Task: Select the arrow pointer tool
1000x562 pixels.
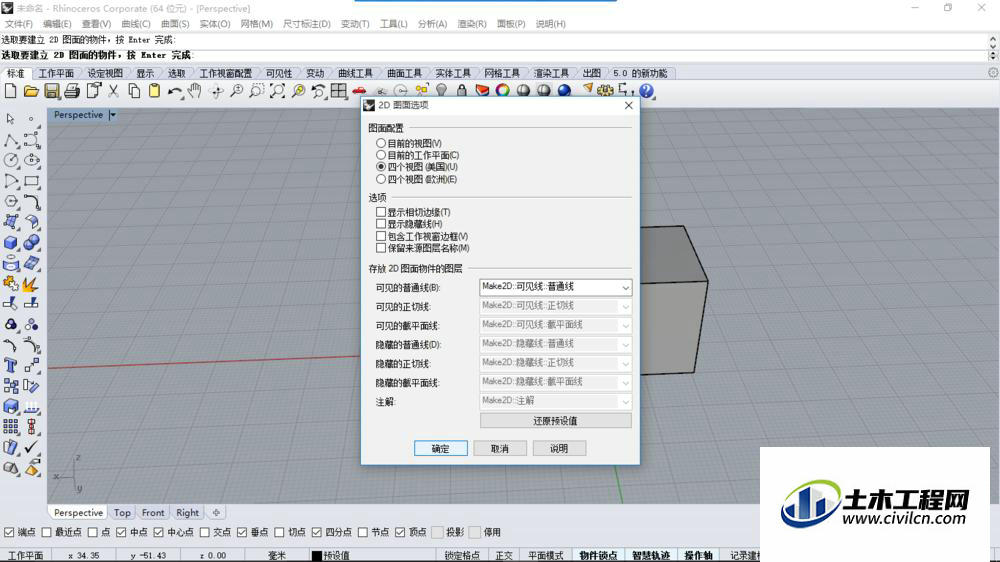Action: tap(10, 119)
